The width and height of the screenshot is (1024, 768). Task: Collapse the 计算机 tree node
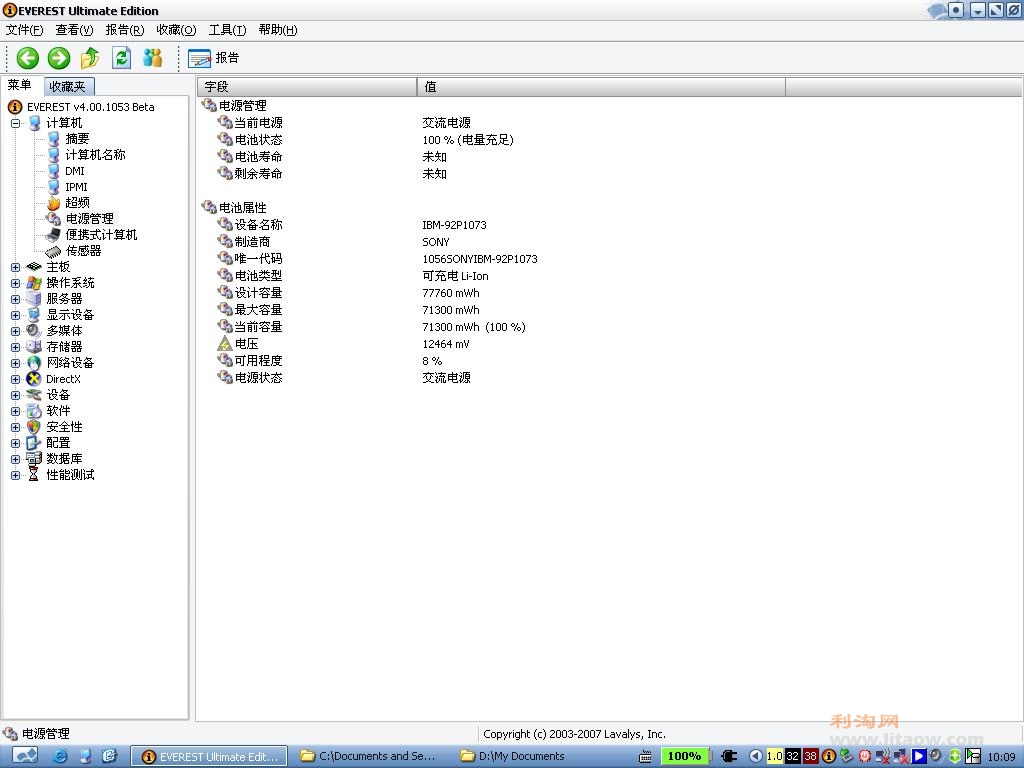point(16,123)
